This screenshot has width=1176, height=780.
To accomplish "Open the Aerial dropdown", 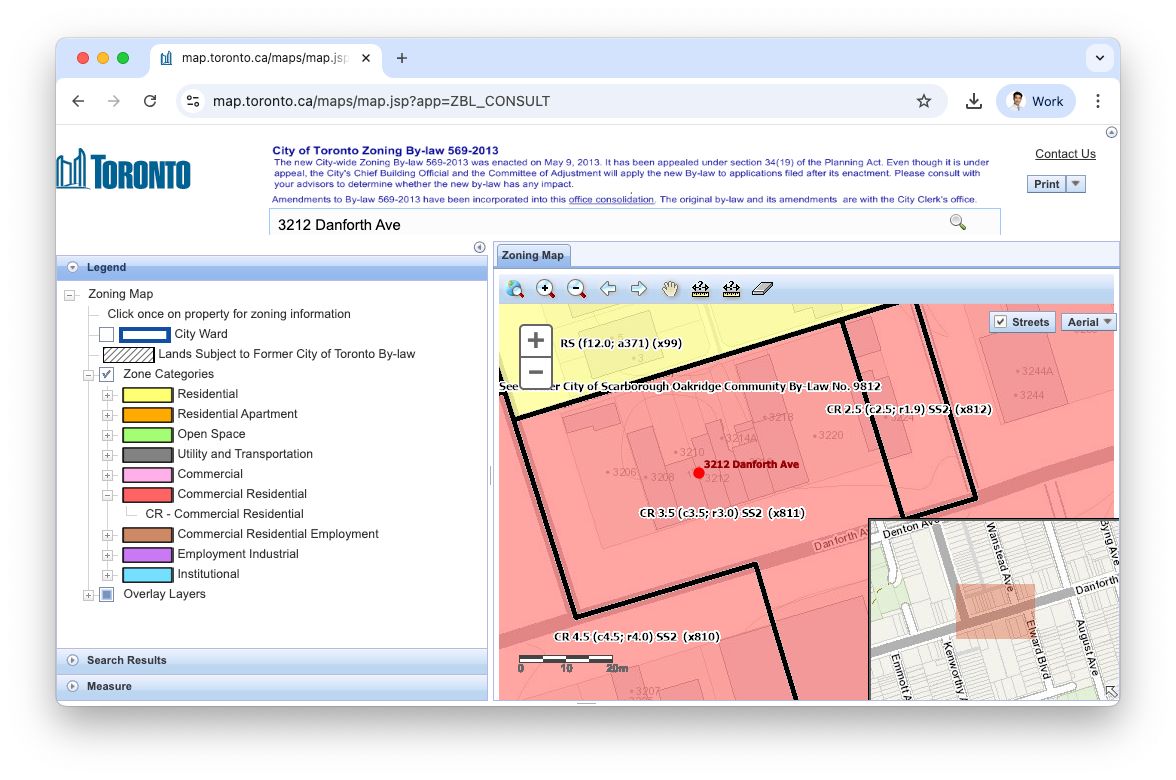I will point(1090,322).
